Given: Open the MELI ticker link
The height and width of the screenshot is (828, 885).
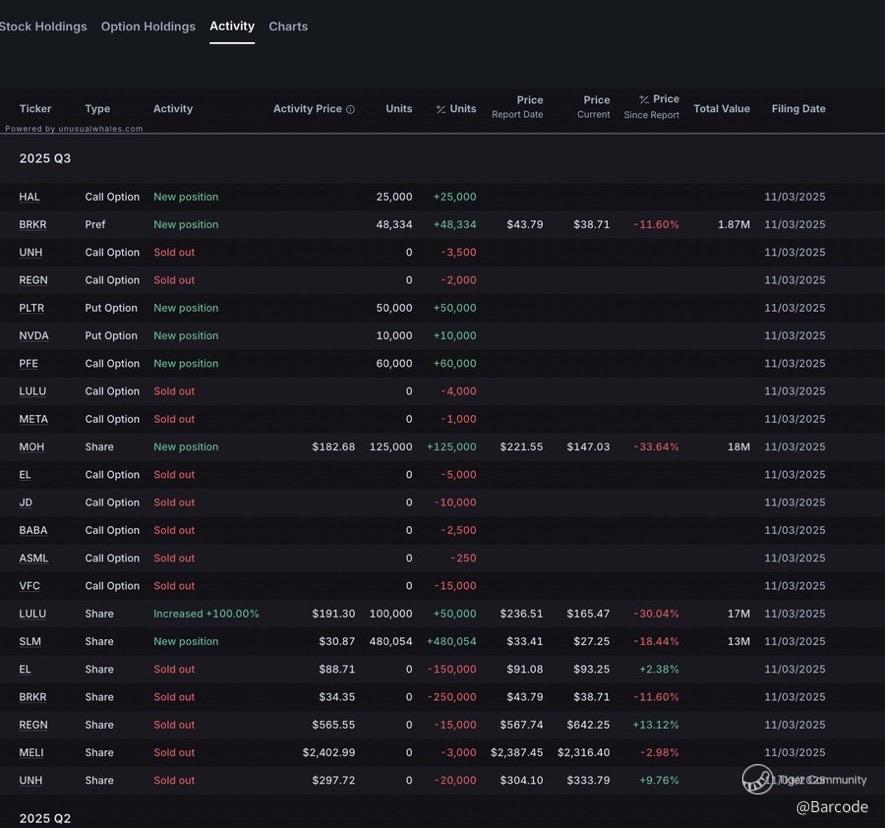Looking at the screenshot, I should 31,753.
